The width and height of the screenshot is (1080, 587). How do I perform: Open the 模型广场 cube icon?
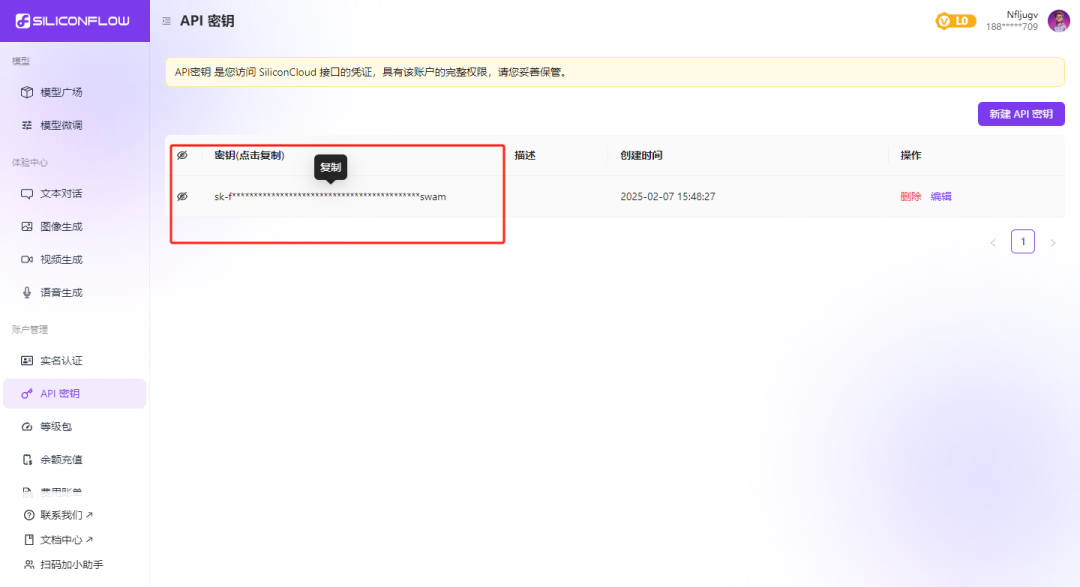pyautogui.click(x=27, y=92)
